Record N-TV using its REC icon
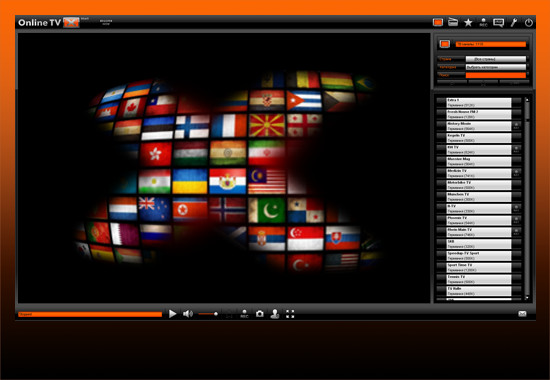The image size is (550, 380). click(516, 209)
